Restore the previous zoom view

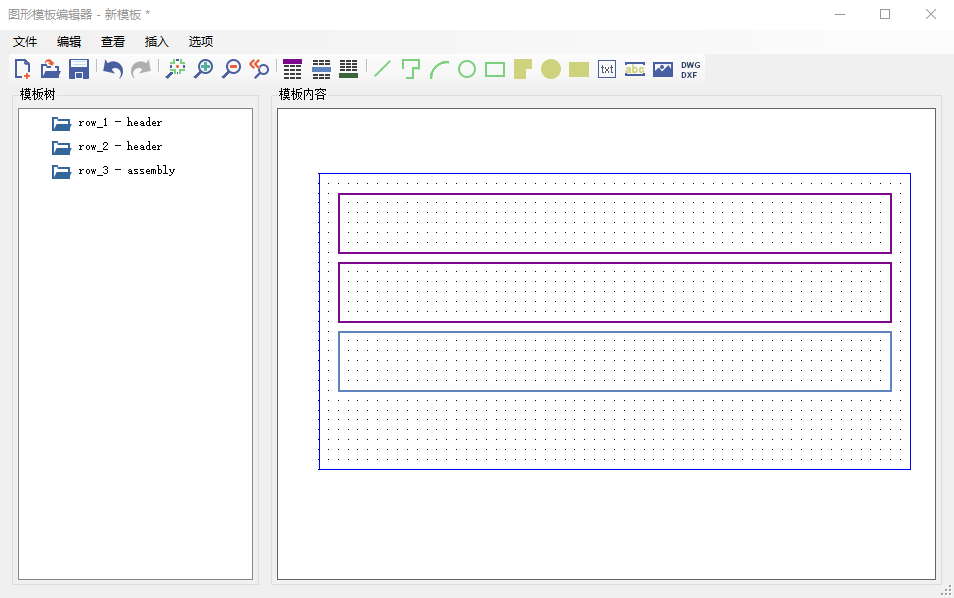260,69
